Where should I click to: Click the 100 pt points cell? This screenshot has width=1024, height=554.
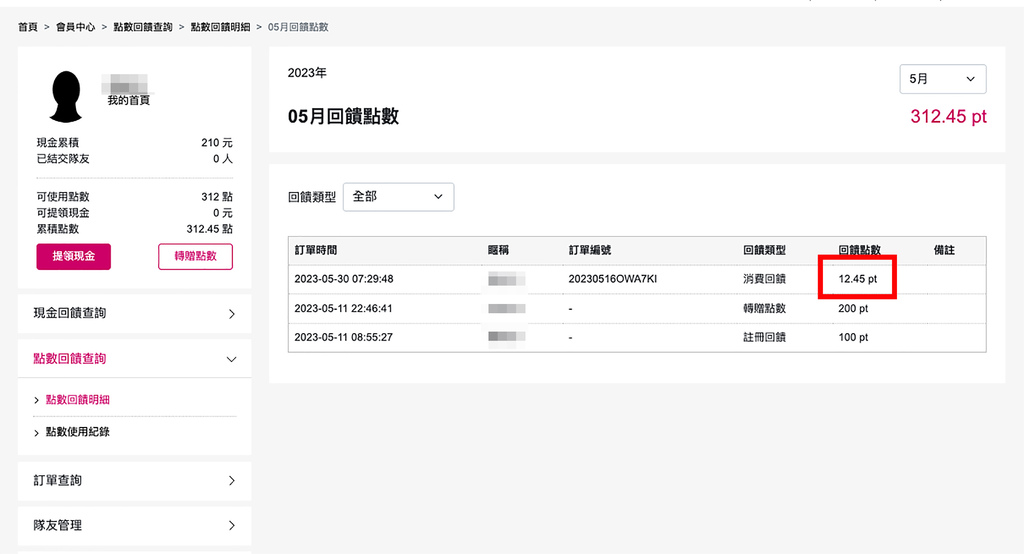[x=853, y=337]
